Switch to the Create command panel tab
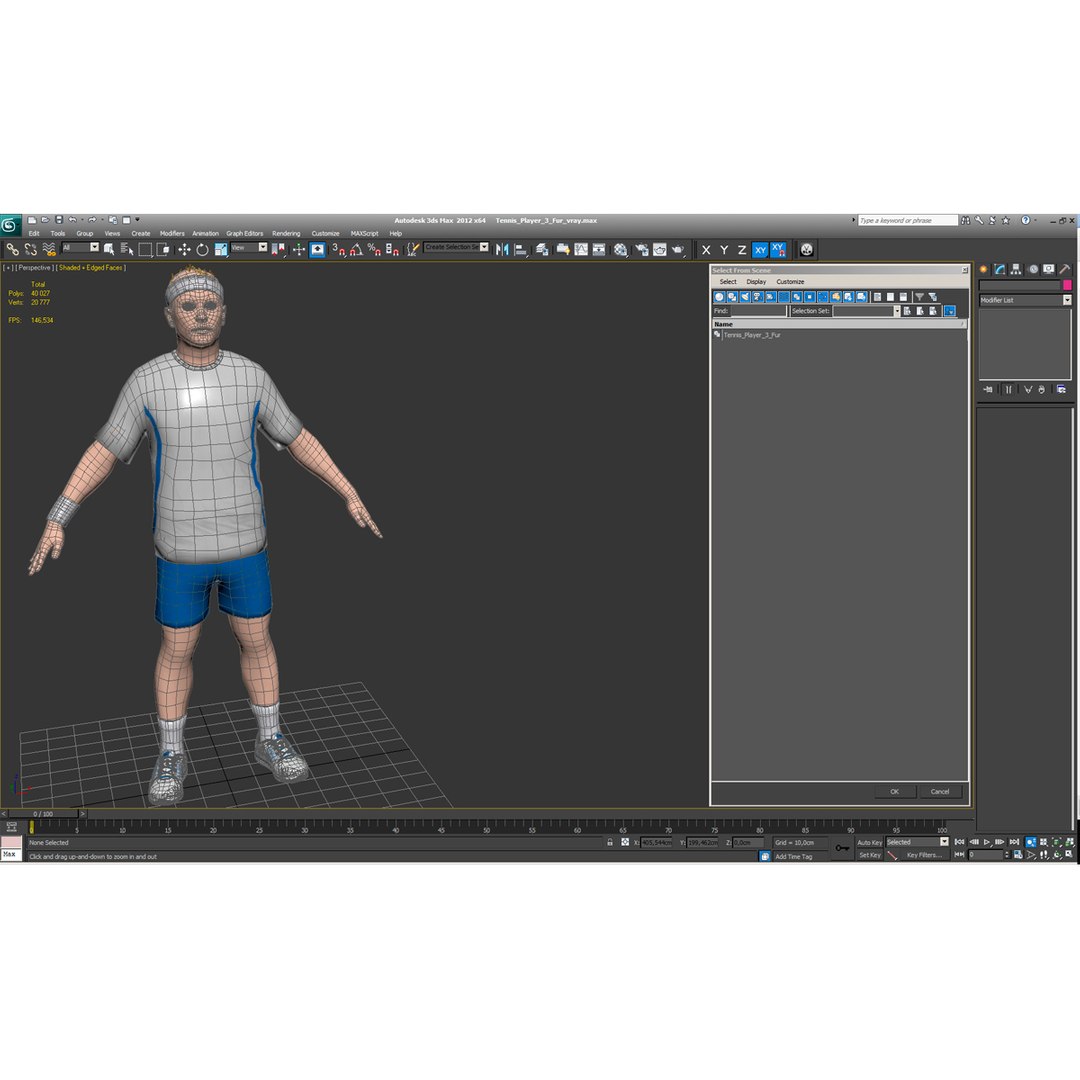Viewport: 1080px width, 1080px height. (984, 269)
